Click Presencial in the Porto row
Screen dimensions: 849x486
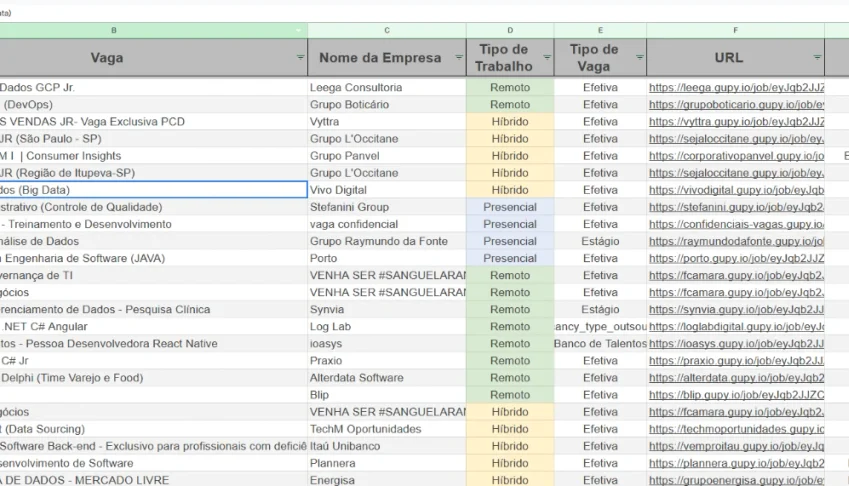(510, 258)
